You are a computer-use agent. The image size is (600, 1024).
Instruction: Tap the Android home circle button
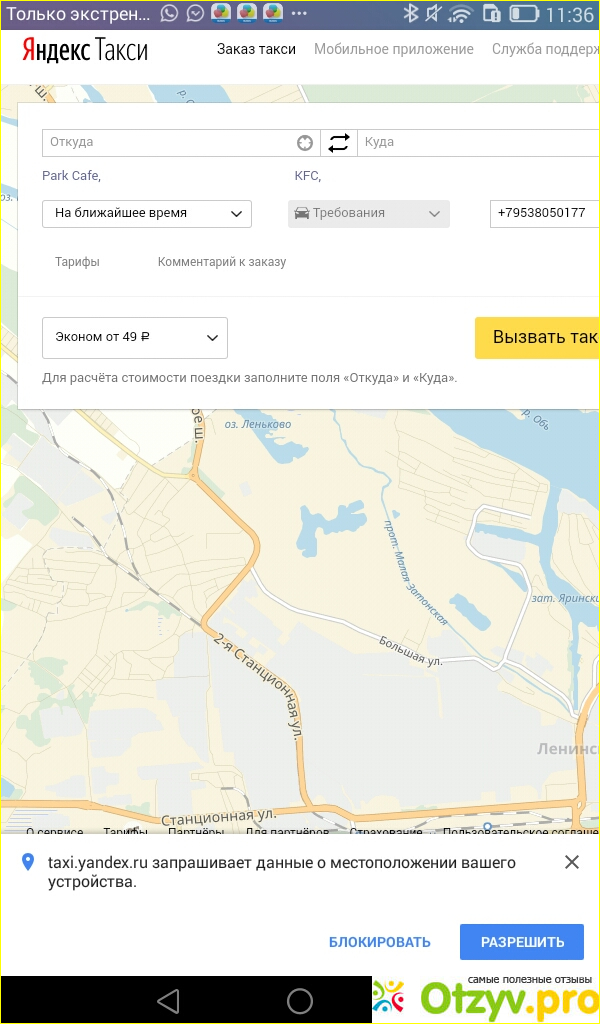click(x=300, y=1000)
